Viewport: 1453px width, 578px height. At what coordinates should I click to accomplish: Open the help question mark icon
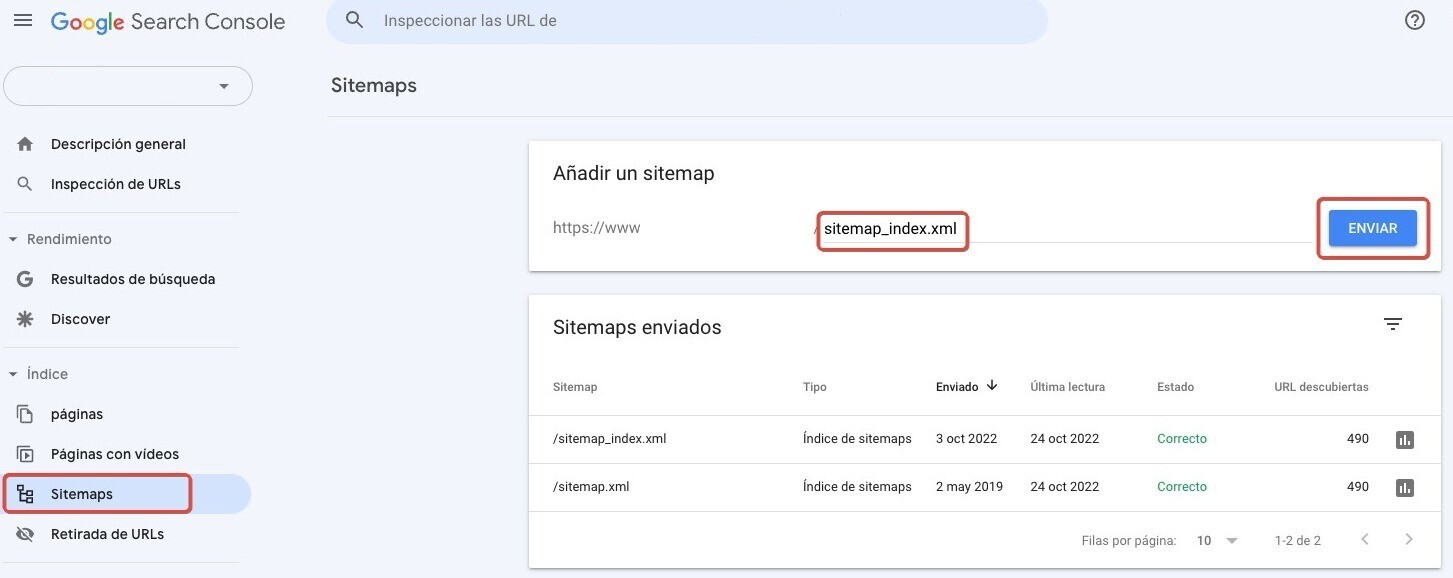1415,20
